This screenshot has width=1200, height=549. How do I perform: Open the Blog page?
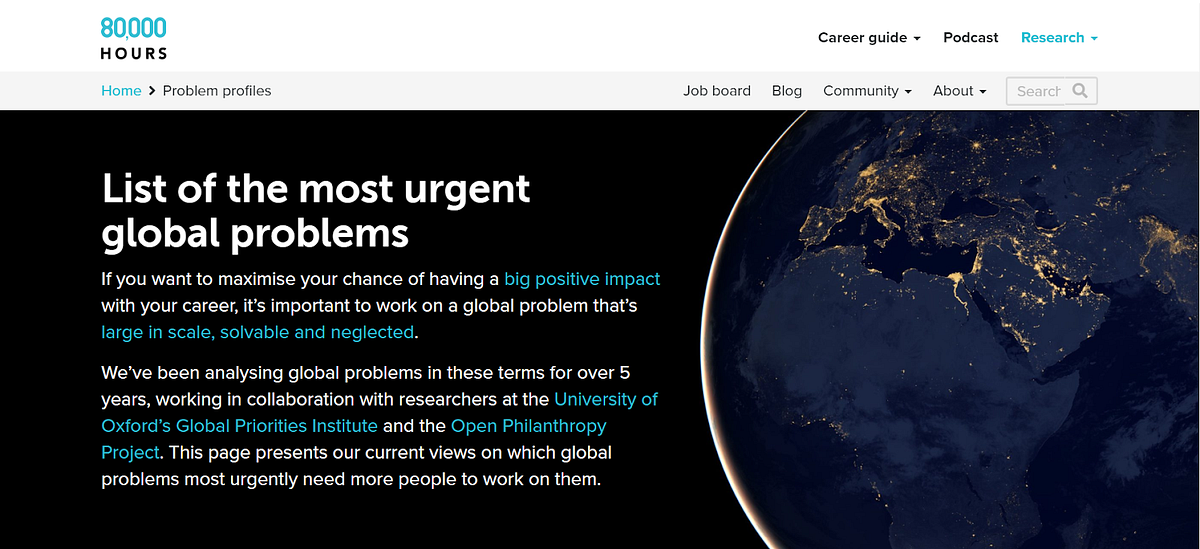point(787,90)
